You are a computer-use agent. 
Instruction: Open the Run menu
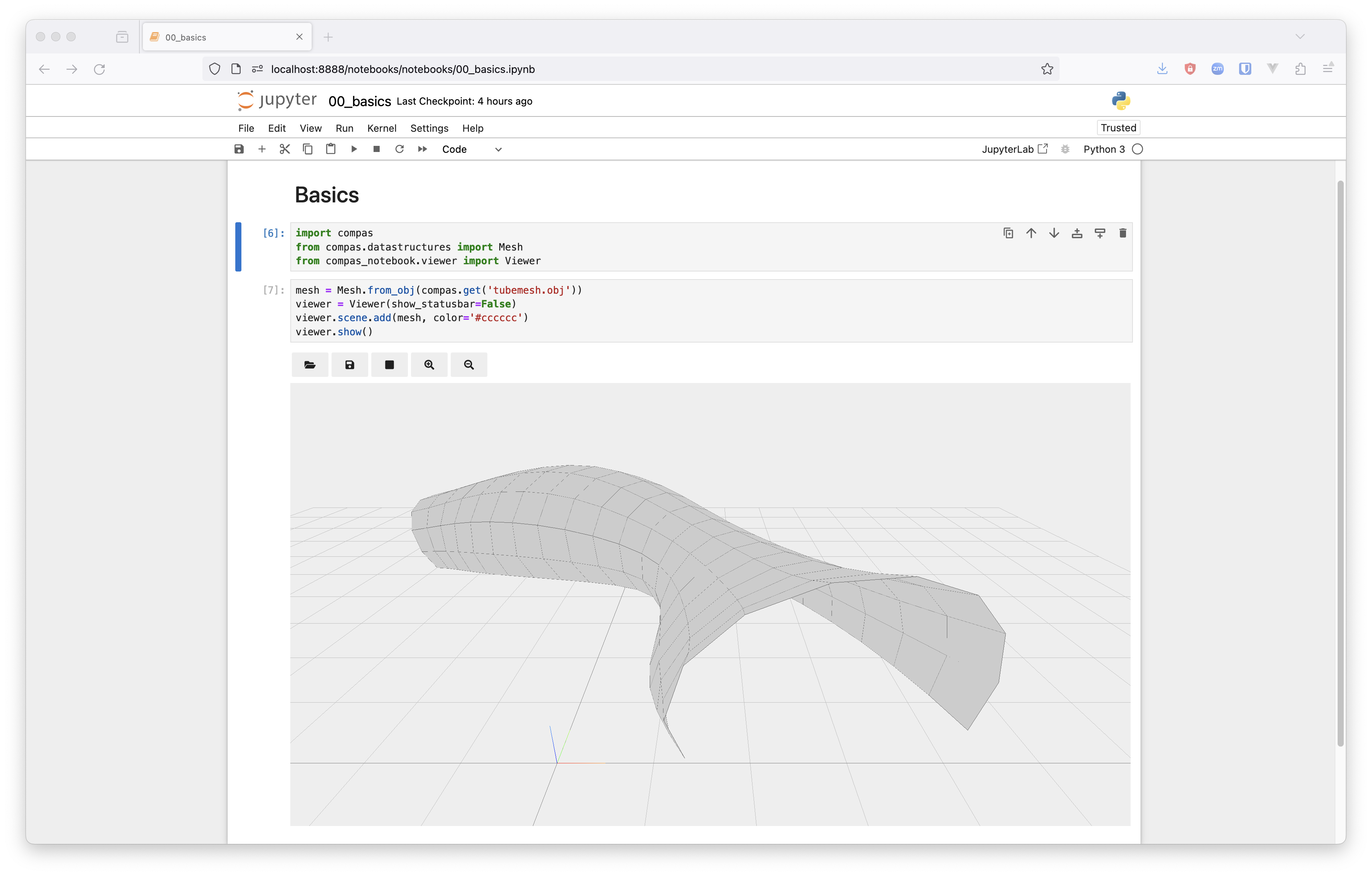coord(344,128)
